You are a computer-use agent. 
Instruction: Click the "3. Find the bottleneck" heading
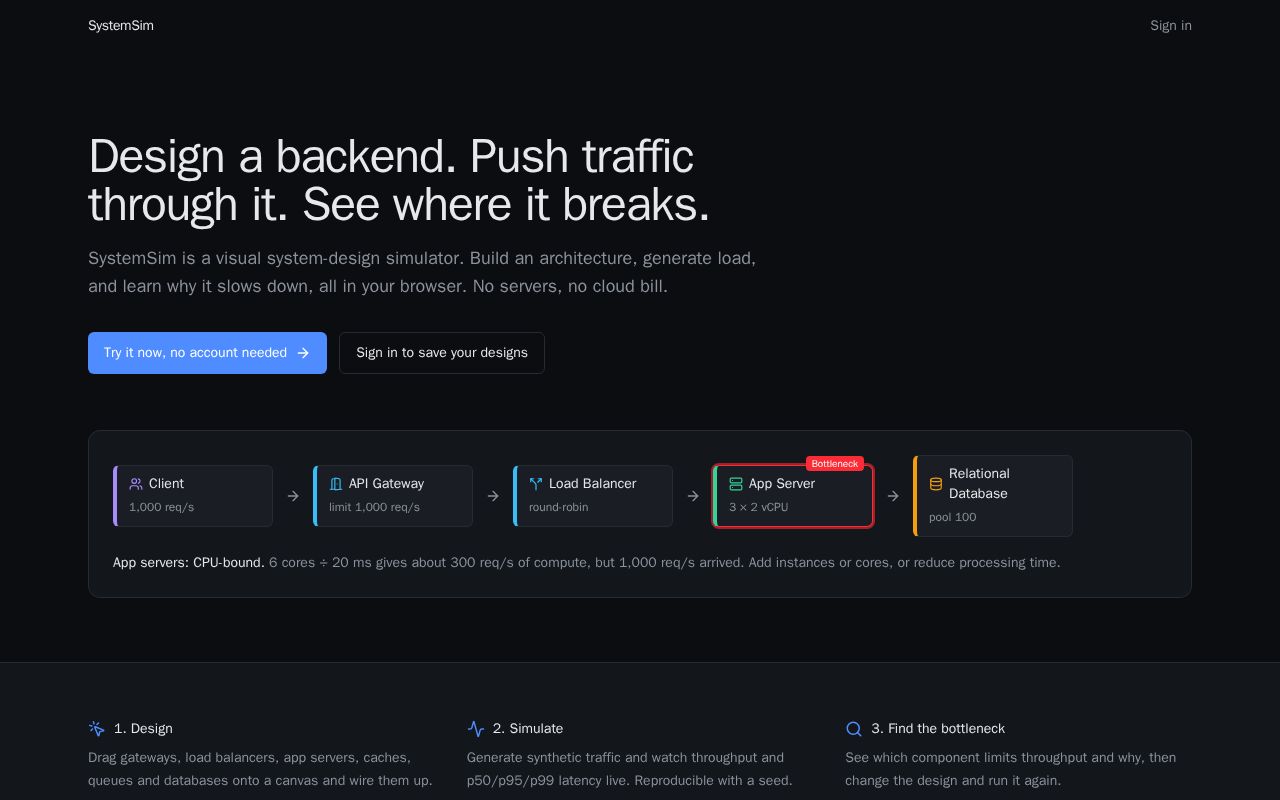(x=938, y=729)
